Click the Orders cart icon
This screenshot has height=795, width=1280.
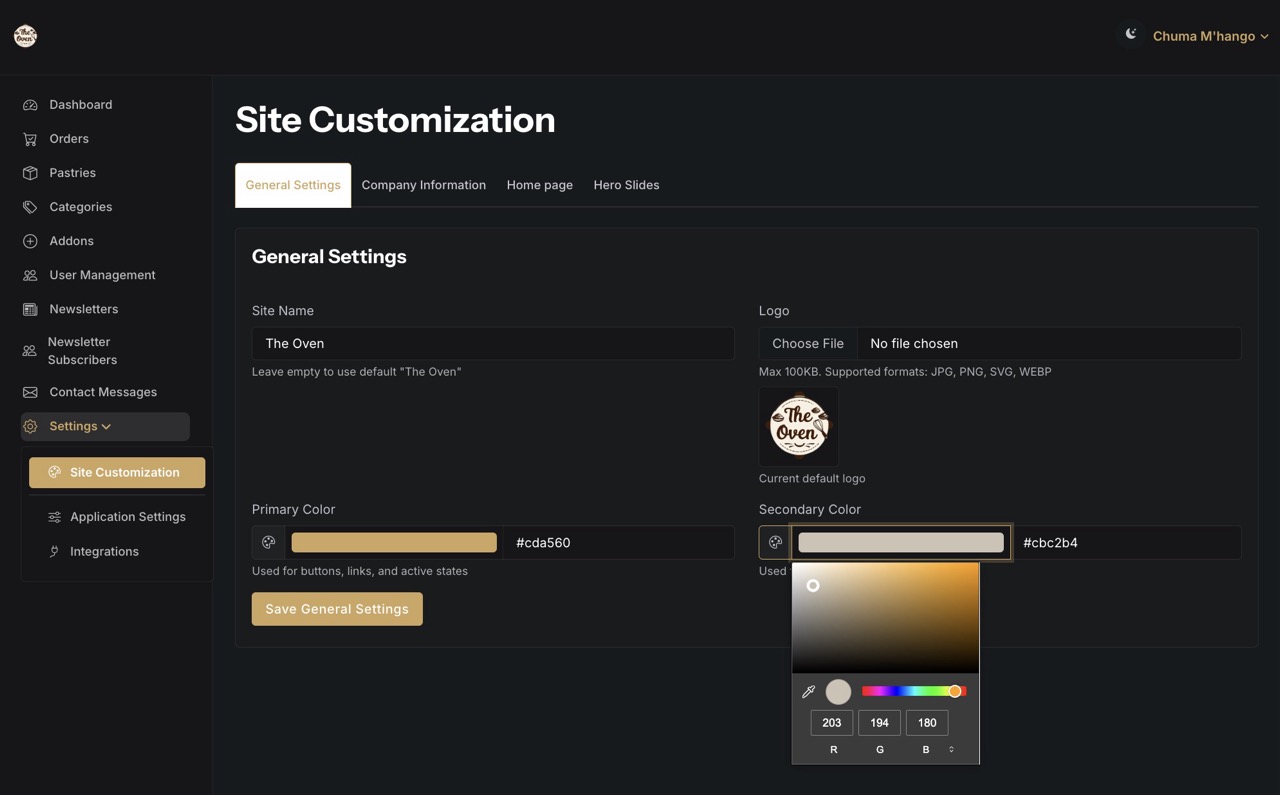[x=30, y=139]
